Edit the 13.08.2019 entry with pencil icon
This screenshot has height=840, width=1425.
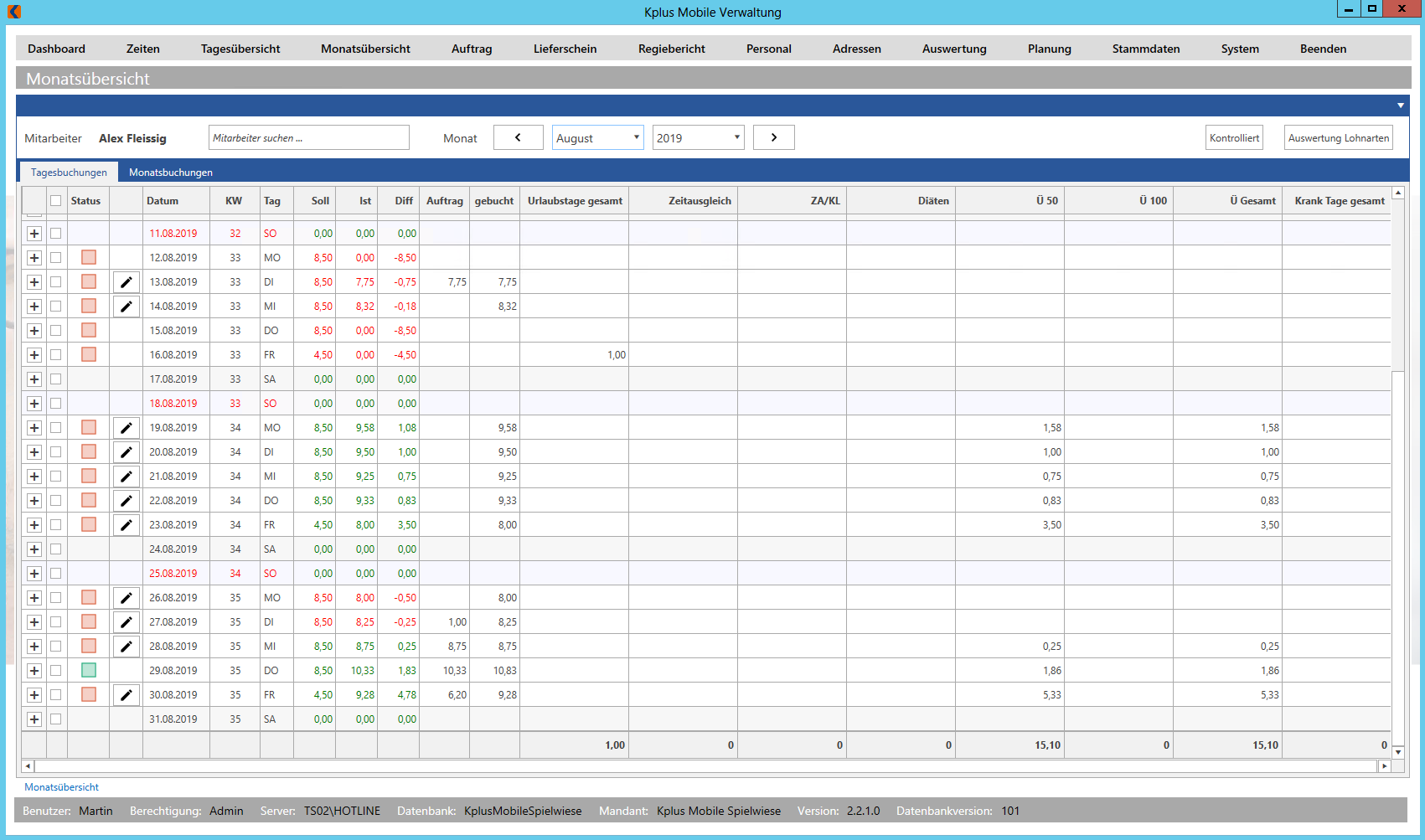[x=126, y=282]
